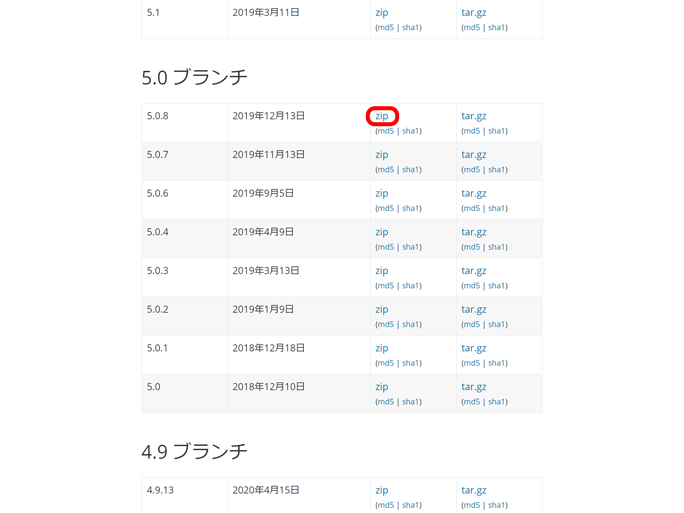The height and width of the screenshot is (513, 684).
Task: Download zip for version 5.0.2
Action: 382,310
